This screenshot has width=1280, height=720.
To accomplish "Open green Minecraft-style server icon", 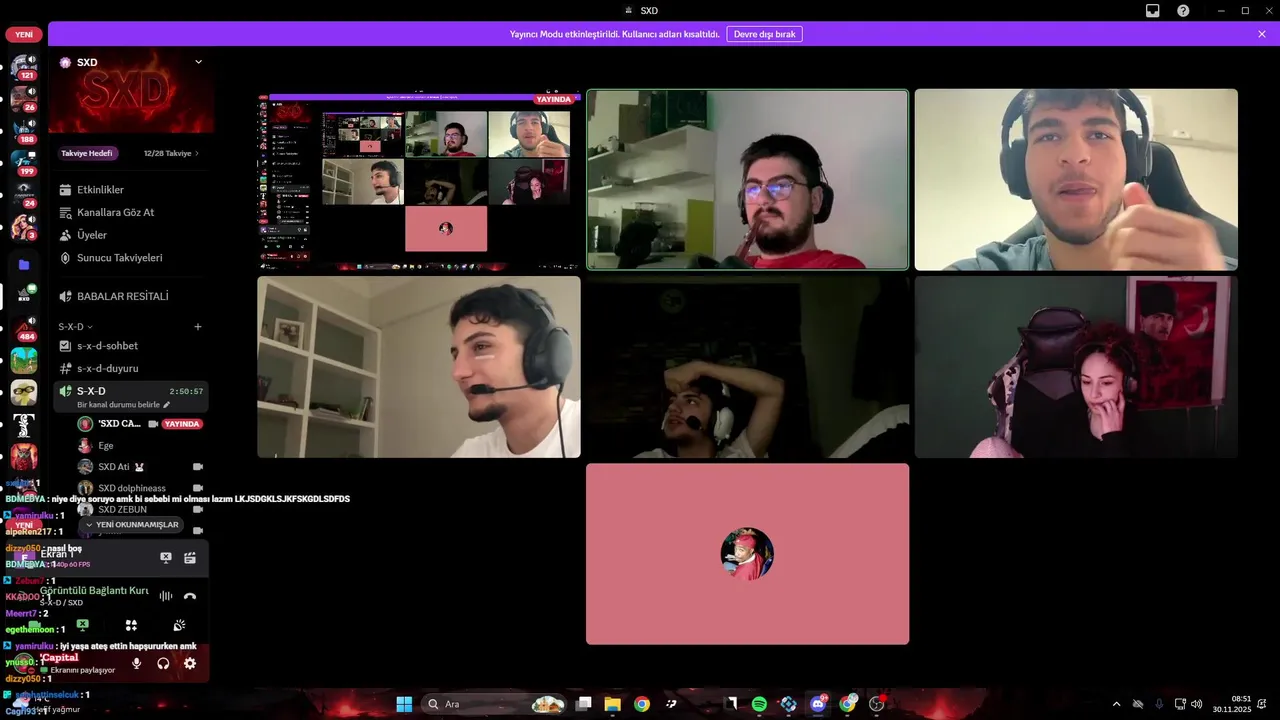I will pos(24,360).
